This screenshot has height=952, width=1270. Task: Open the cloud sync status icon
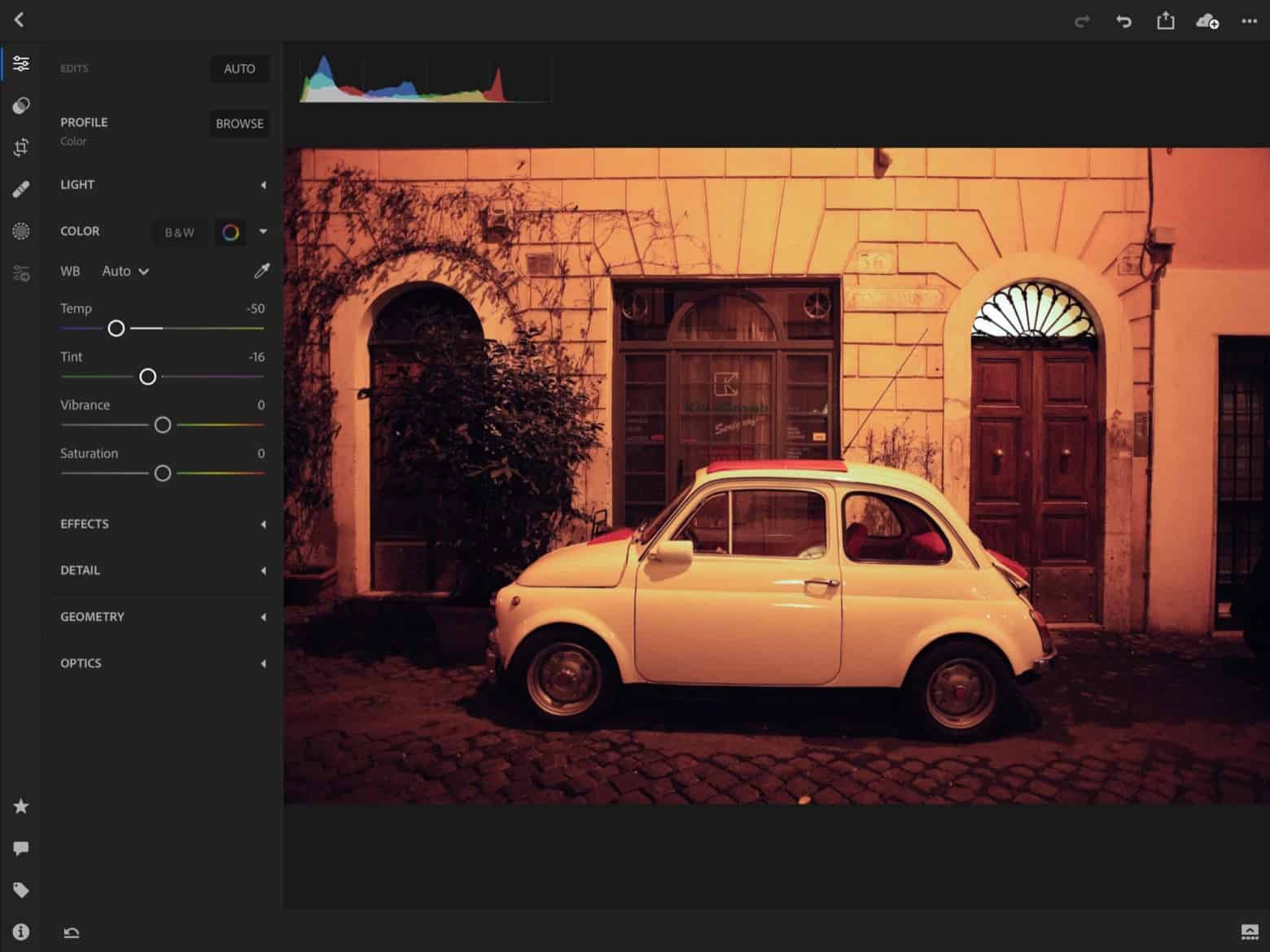click(1206, 21)
